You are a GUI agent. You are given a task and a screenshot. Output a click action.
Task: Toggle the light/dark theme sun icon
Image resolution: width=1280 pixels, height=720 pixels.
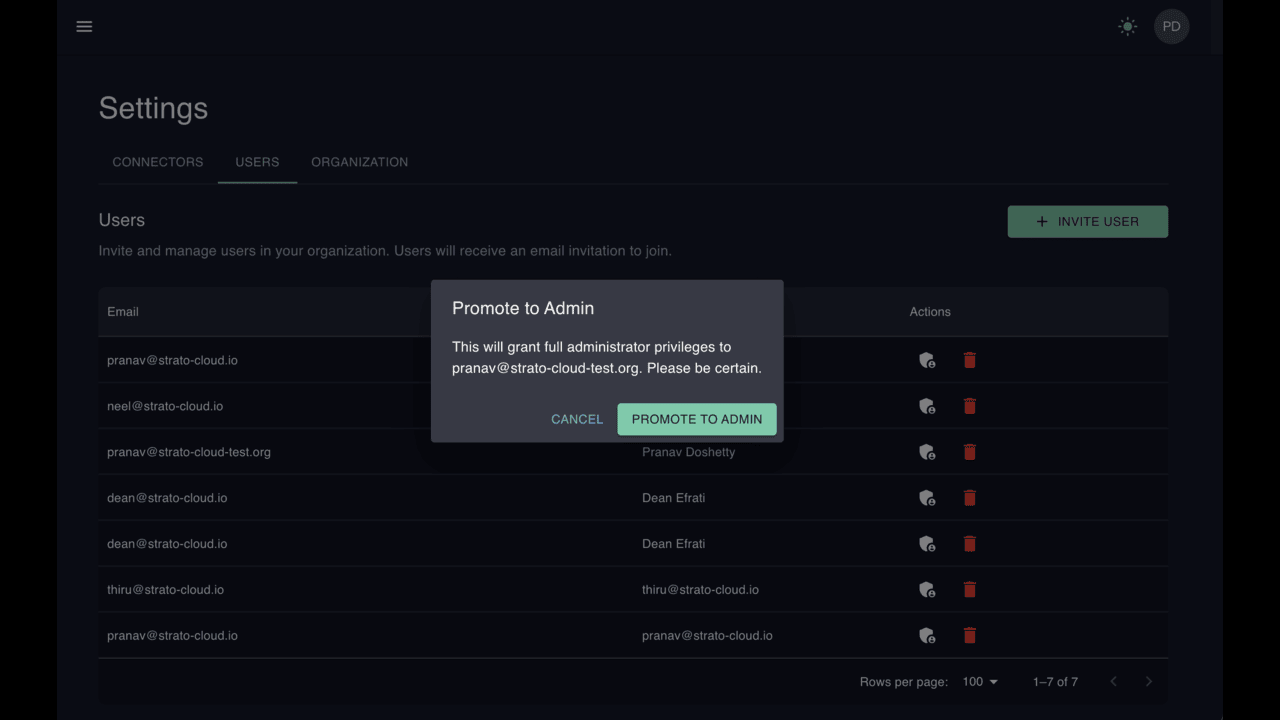coord(1127,27)
